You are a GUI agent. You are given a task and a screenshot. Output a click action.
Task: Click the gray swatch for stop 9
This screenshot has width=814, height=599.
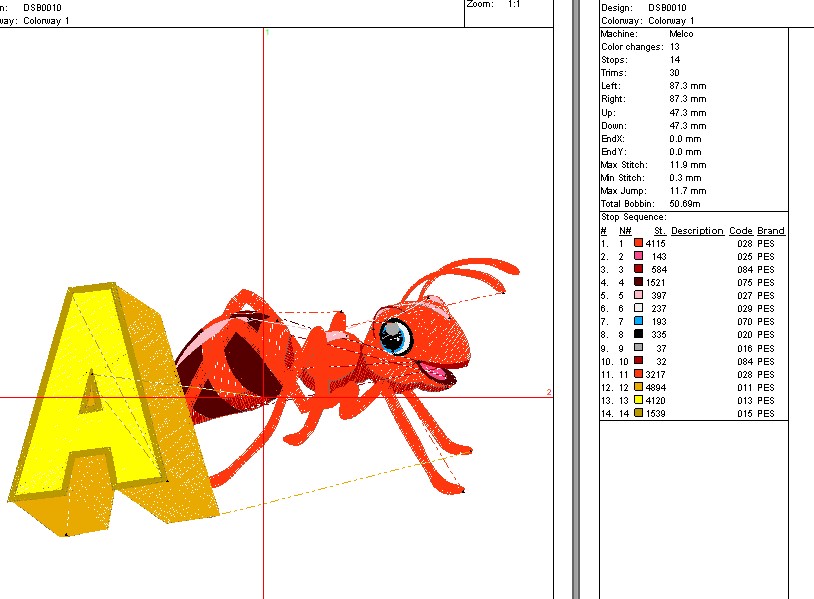point(638,348)
